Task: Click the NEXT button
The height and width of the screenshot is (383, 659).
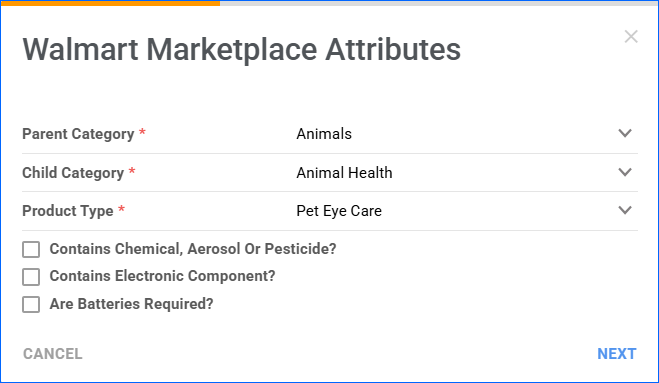Action: click(x=617, y=354)
